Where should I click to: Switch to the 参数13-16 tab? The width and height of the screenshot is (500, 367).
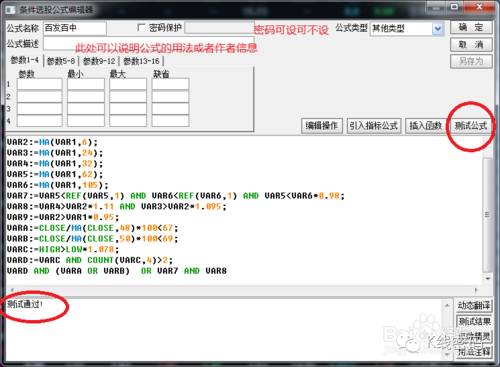coord(141,61)
